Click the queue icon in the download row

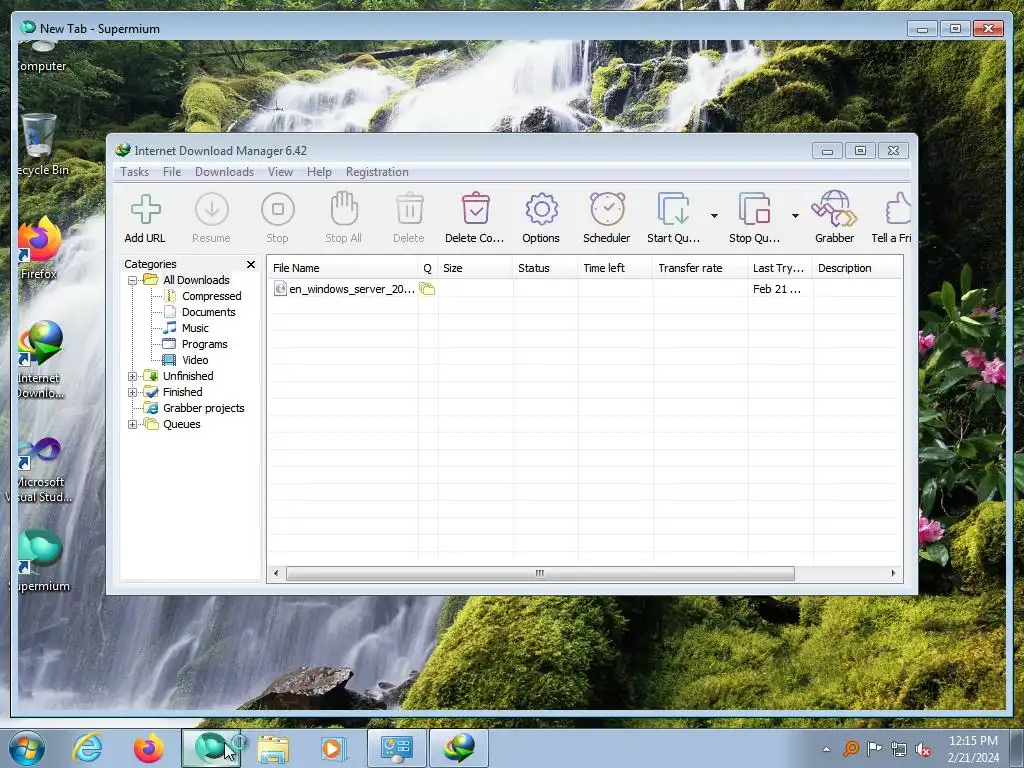click(427, 289)
